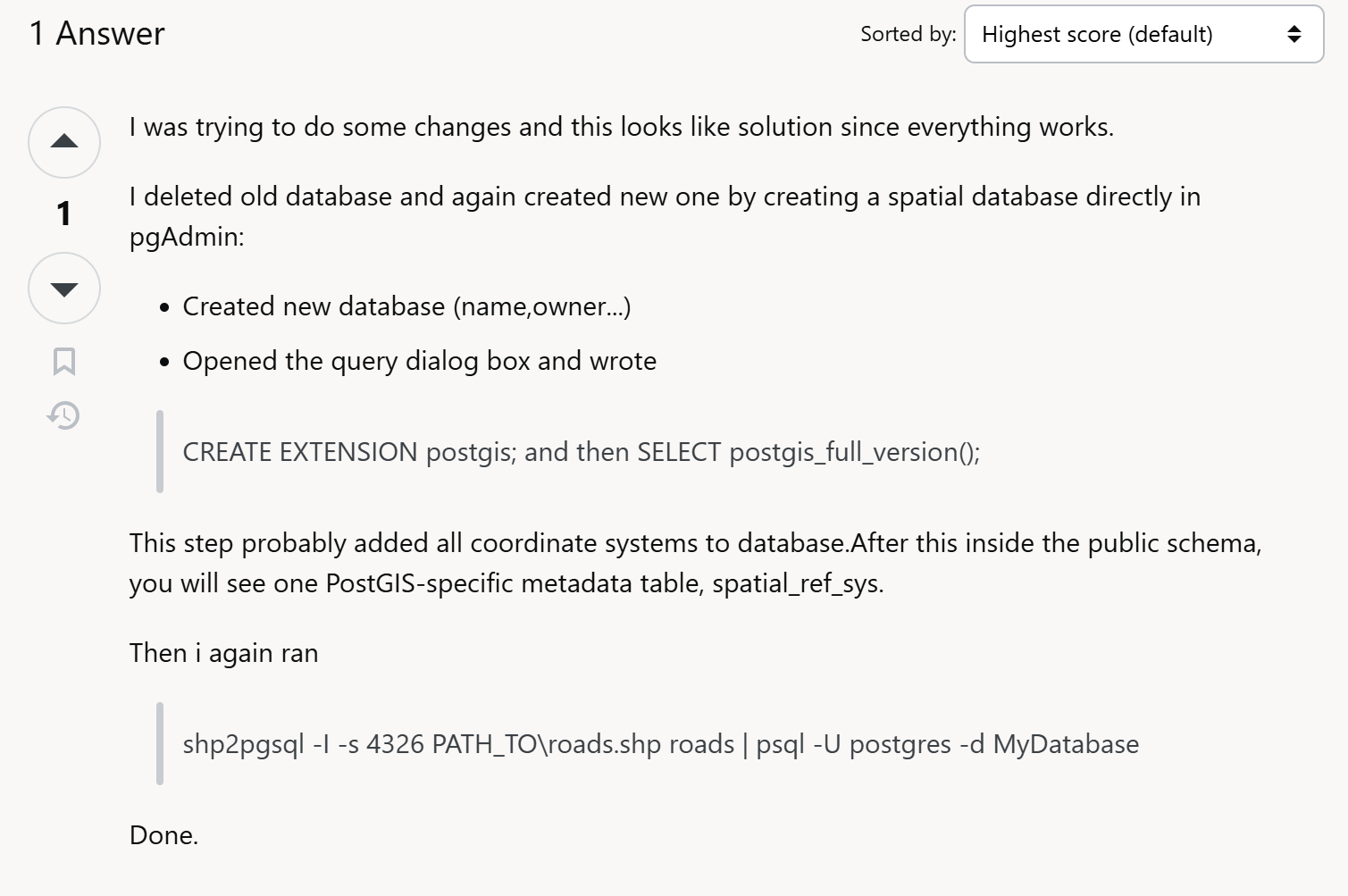Select the CREATE EXTENSION postgis code block
The image size is (1348, 896).
[581, 452]
